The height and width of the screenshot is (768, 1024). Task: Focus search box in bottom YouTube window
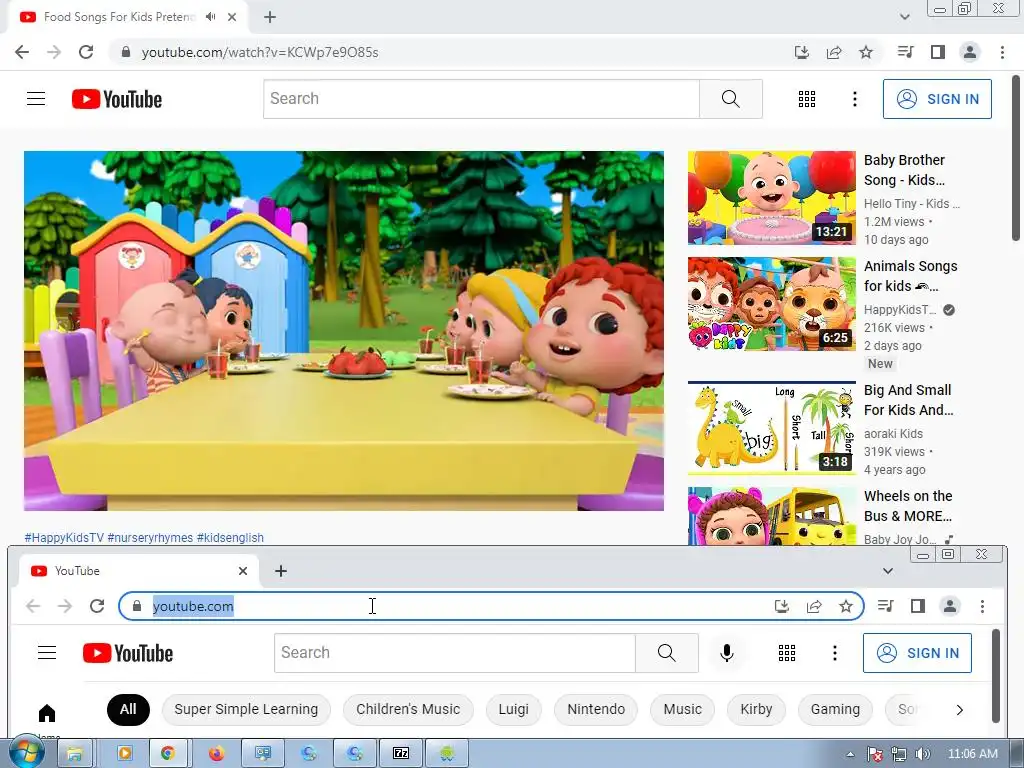click(x=455, y=652)
